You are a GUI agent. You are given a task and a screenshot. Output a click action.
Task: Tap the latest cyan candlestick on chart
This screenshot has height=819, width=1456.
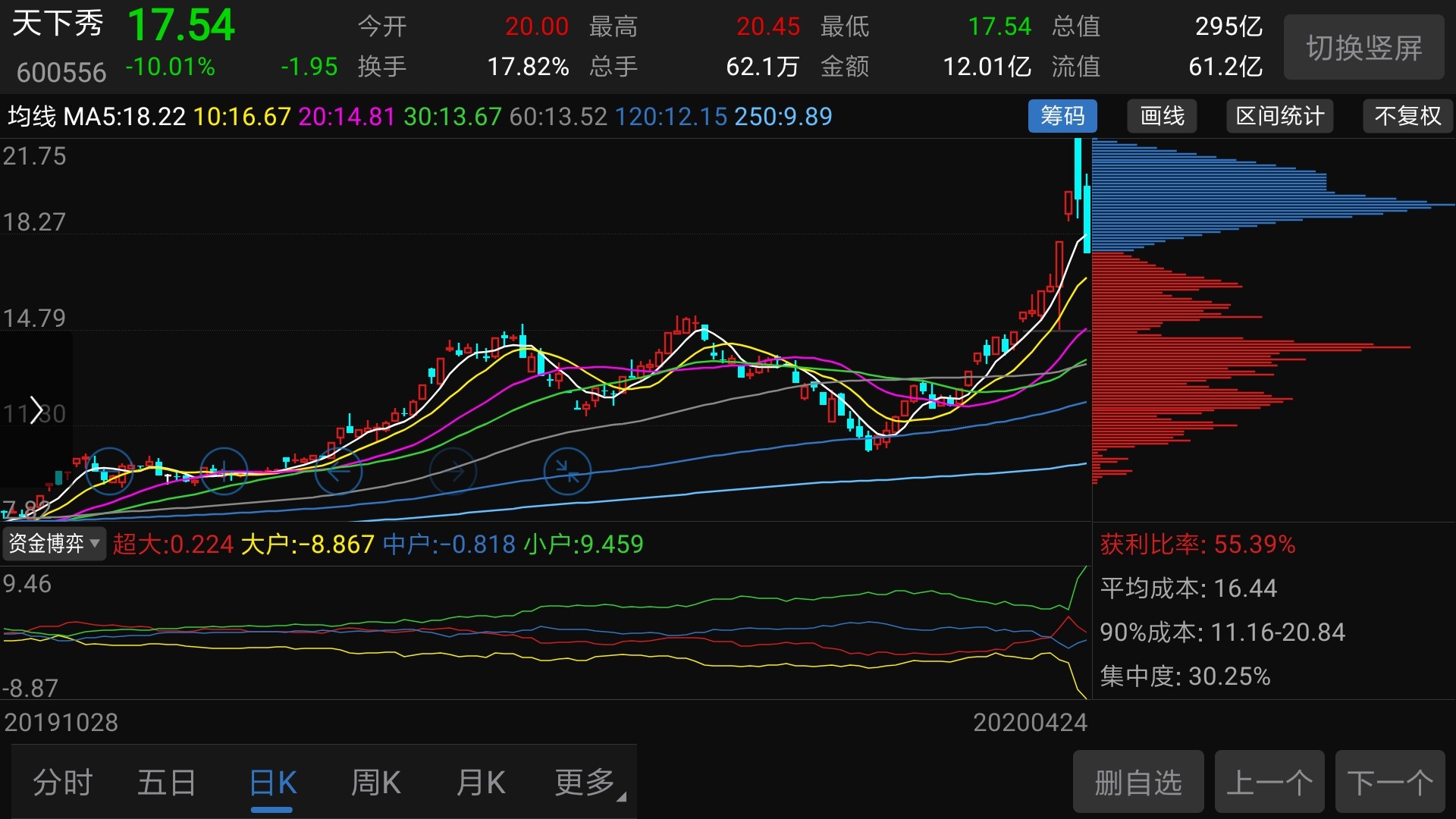(x=1087, y=212)
